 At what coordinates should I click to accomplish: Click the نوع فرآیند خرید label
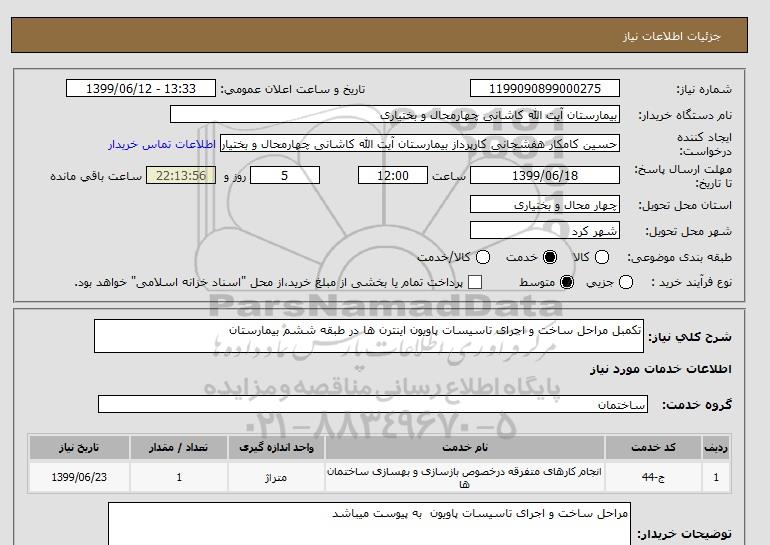[691, 282]
